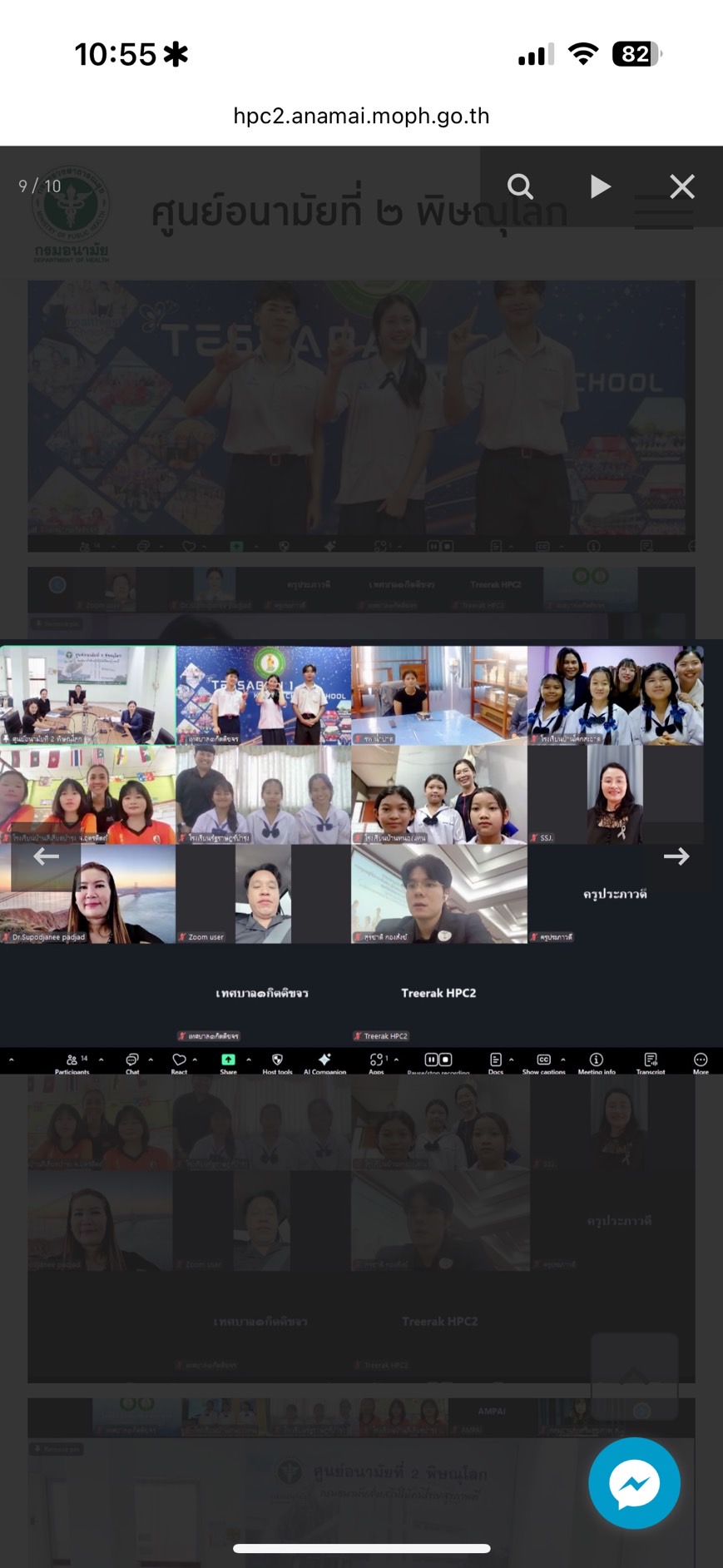Go to previous image with left arrow
The image size is (723, 1568).
(x=46, y=856)
